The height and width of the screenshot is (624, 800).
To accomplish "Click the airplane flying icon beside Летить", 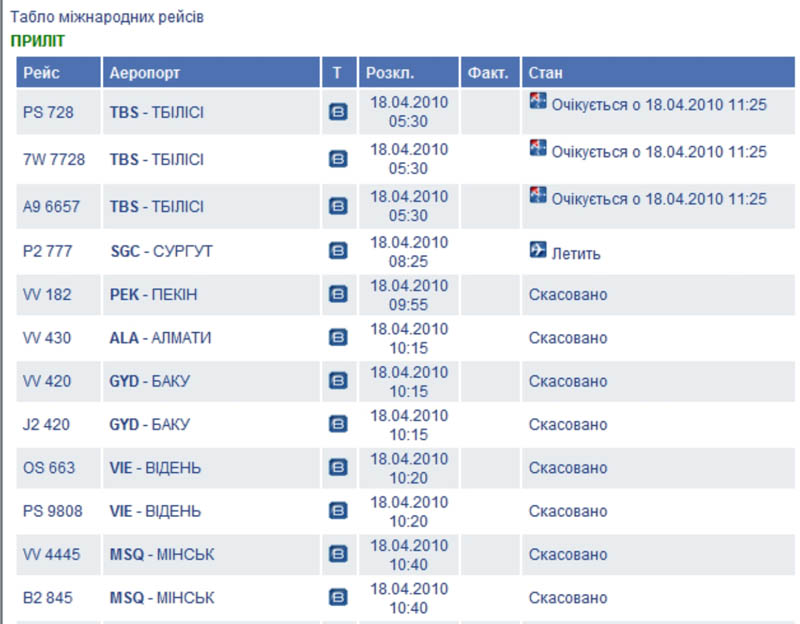I will pyautogui.click(x=538, y=250).
